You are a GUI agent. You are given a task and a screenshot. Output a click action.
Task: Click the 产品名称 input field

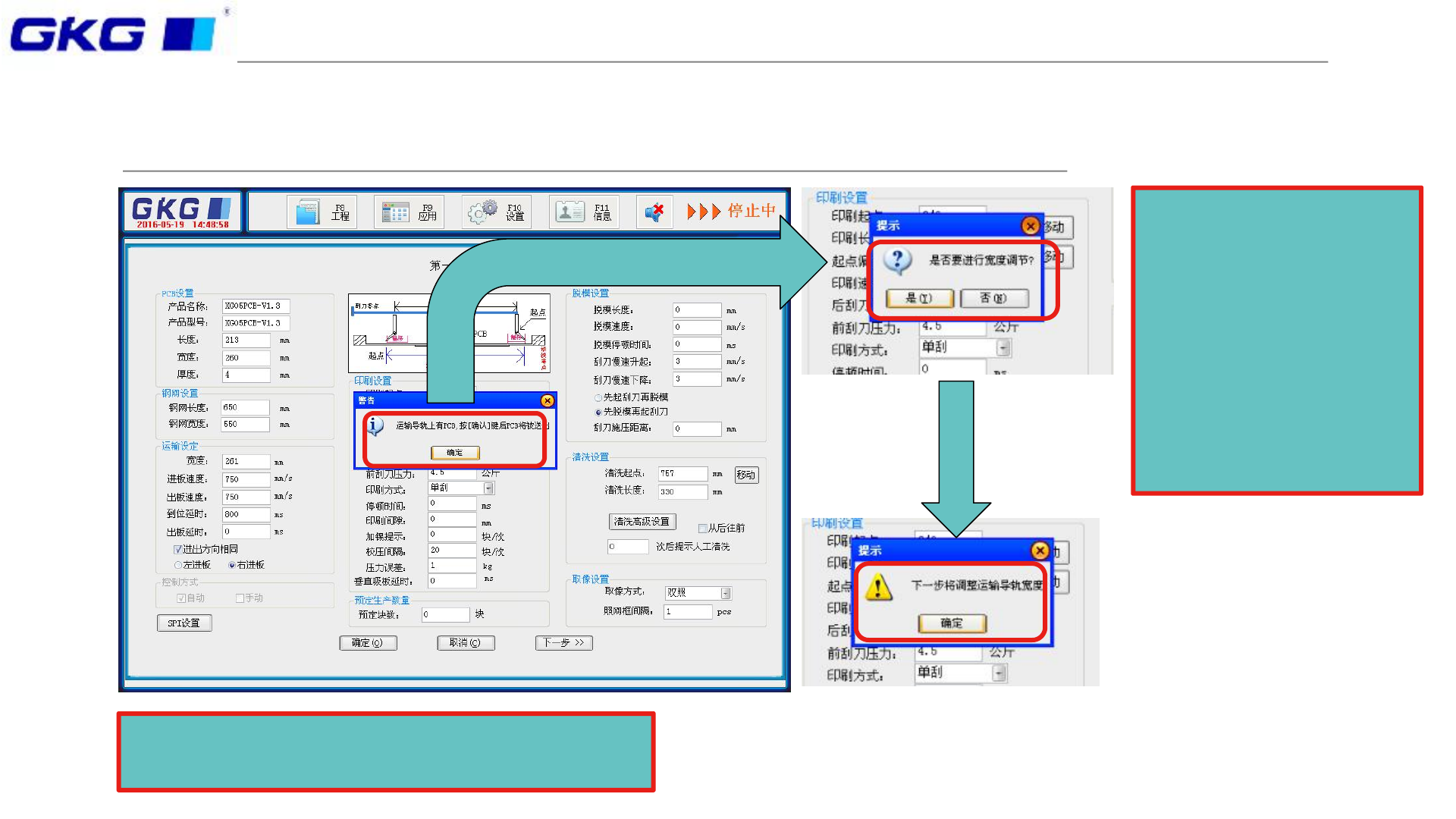click(x=256, y=306)
